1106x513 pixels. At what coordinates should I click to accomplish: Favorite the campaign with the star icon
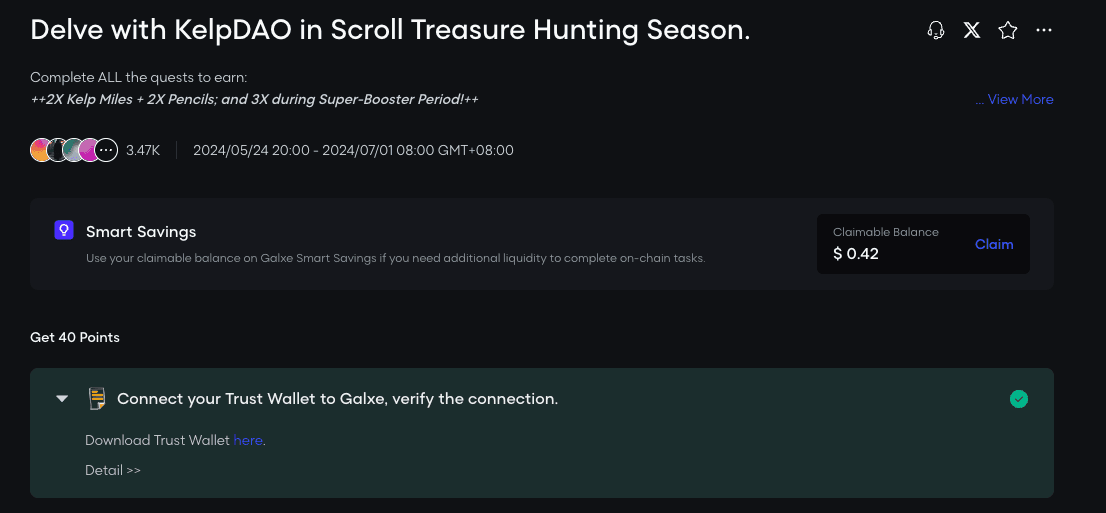(1008, 30)
